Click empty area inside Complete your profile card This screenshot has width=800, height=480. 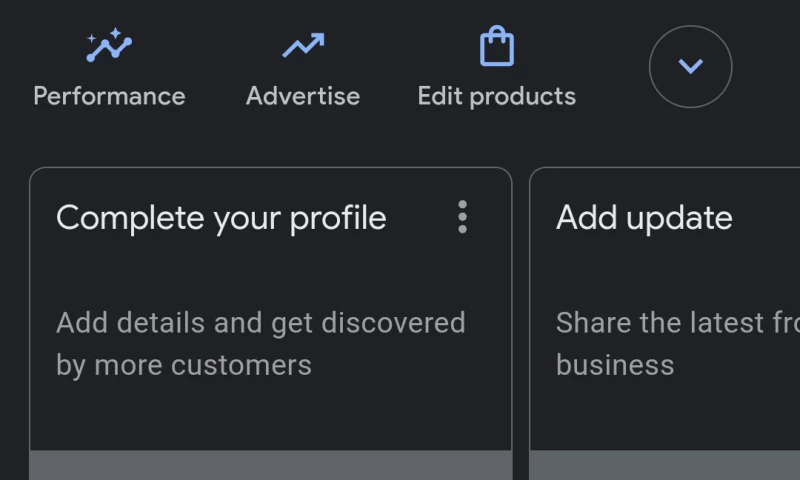270,415
